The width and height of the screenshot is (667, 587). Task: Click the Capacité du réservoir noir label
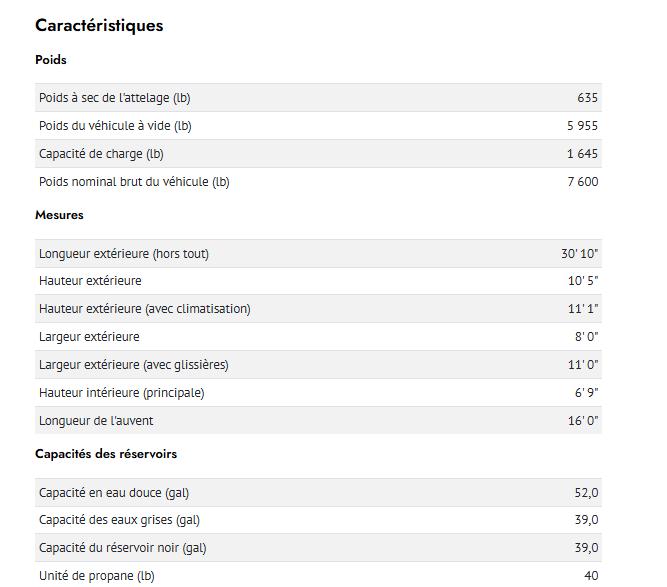[123, 548]
